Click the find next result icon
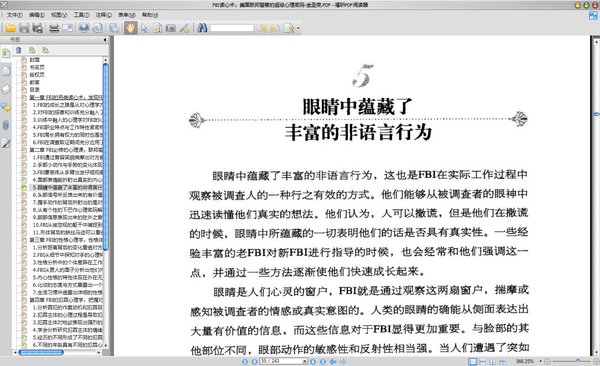 pos(275,28)
